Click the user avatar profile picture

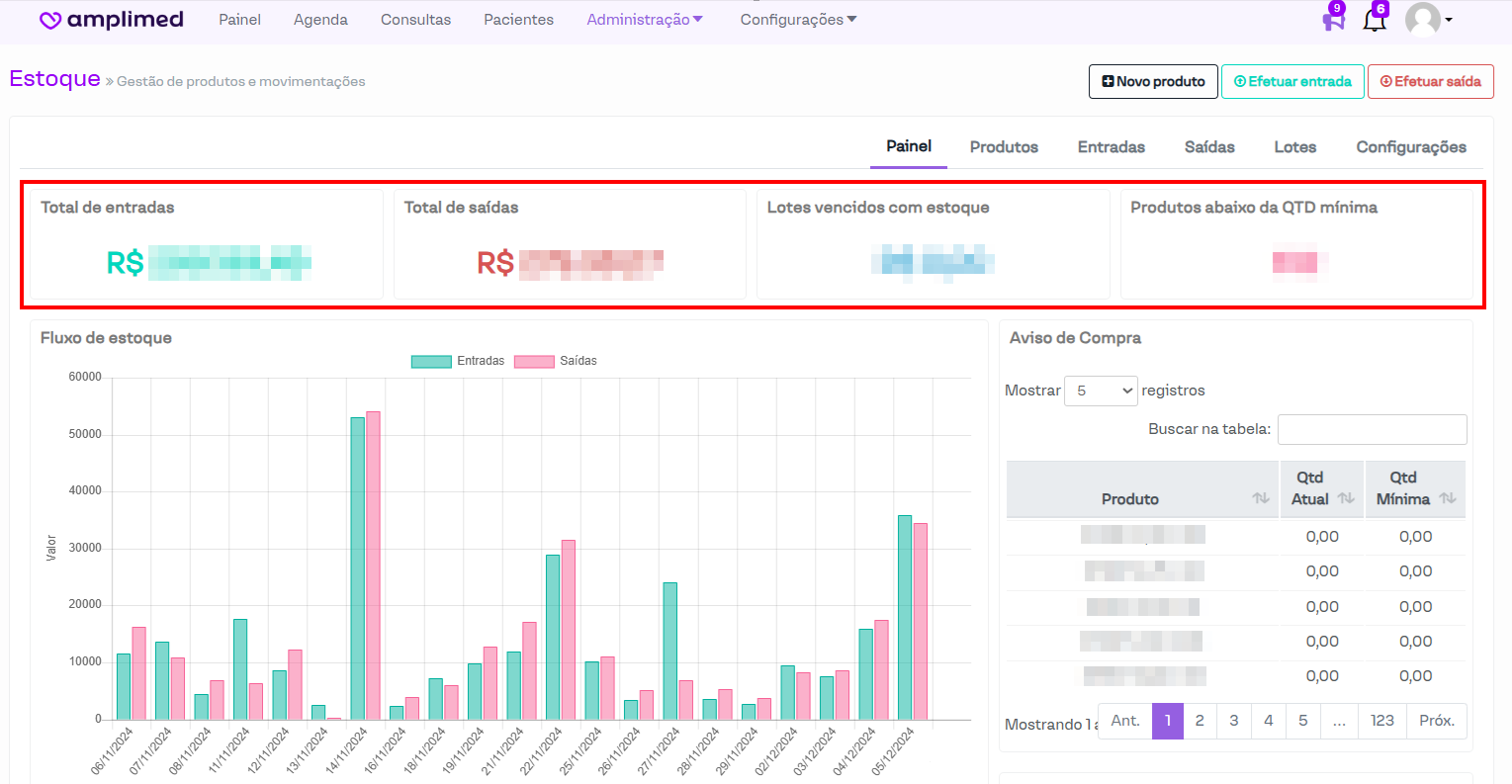[x=1422, y=20]
